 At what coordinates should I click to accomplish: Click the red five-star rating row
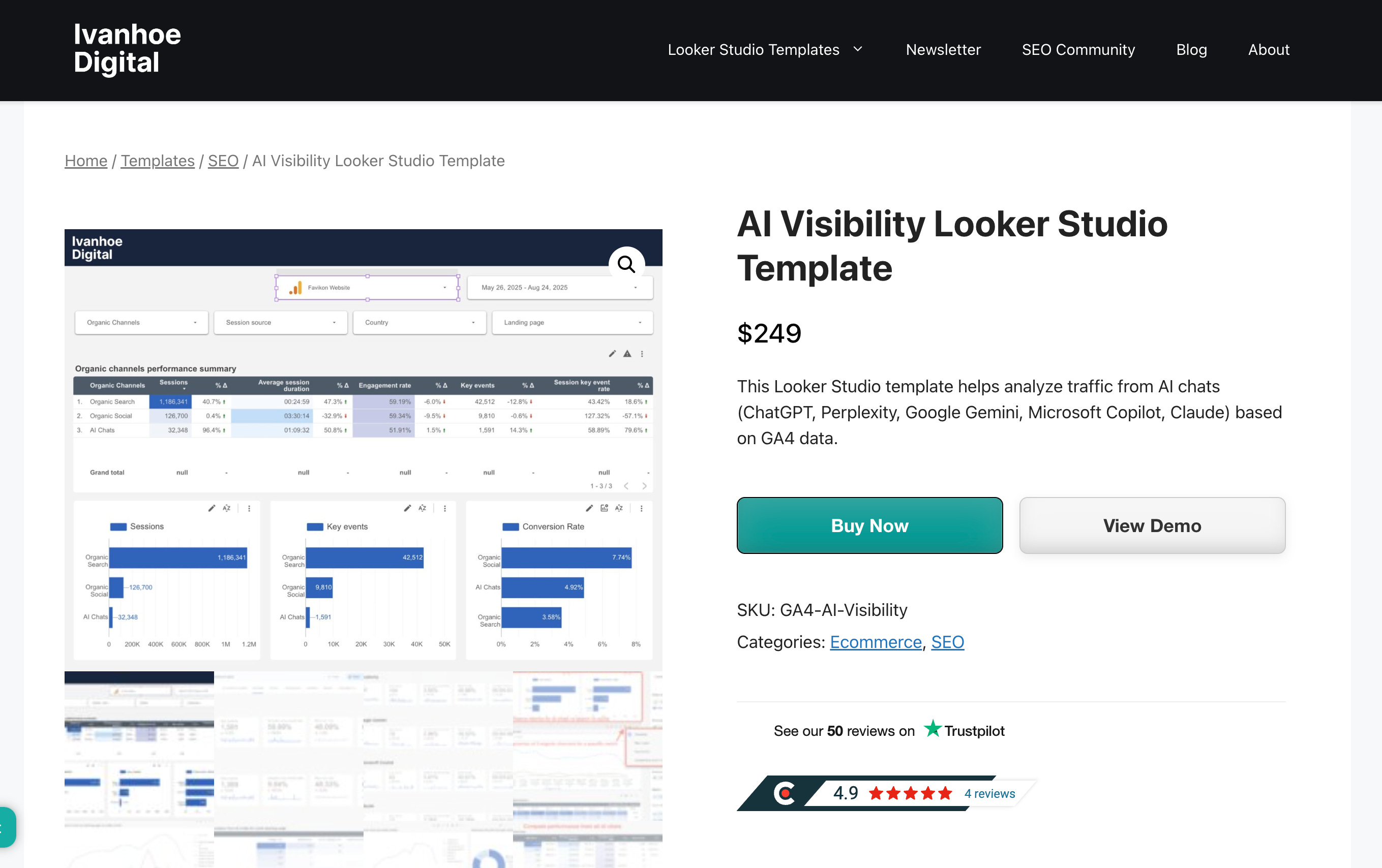tap(910, 793)
